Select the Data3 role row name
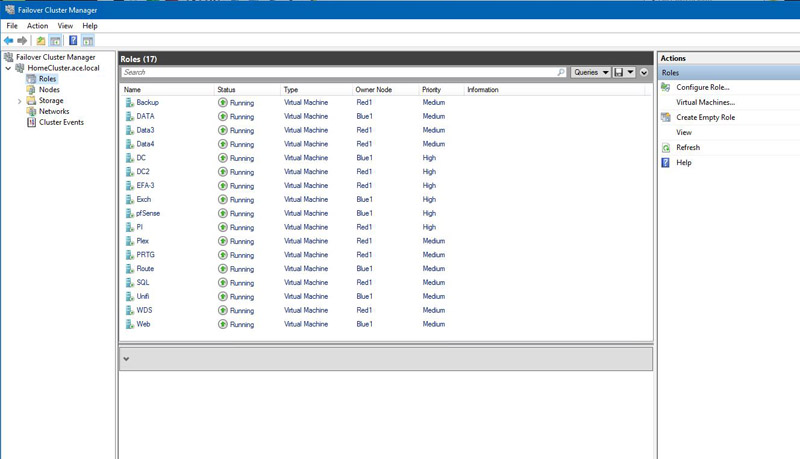Screen dimensions: 800x459 coord(145,130)
